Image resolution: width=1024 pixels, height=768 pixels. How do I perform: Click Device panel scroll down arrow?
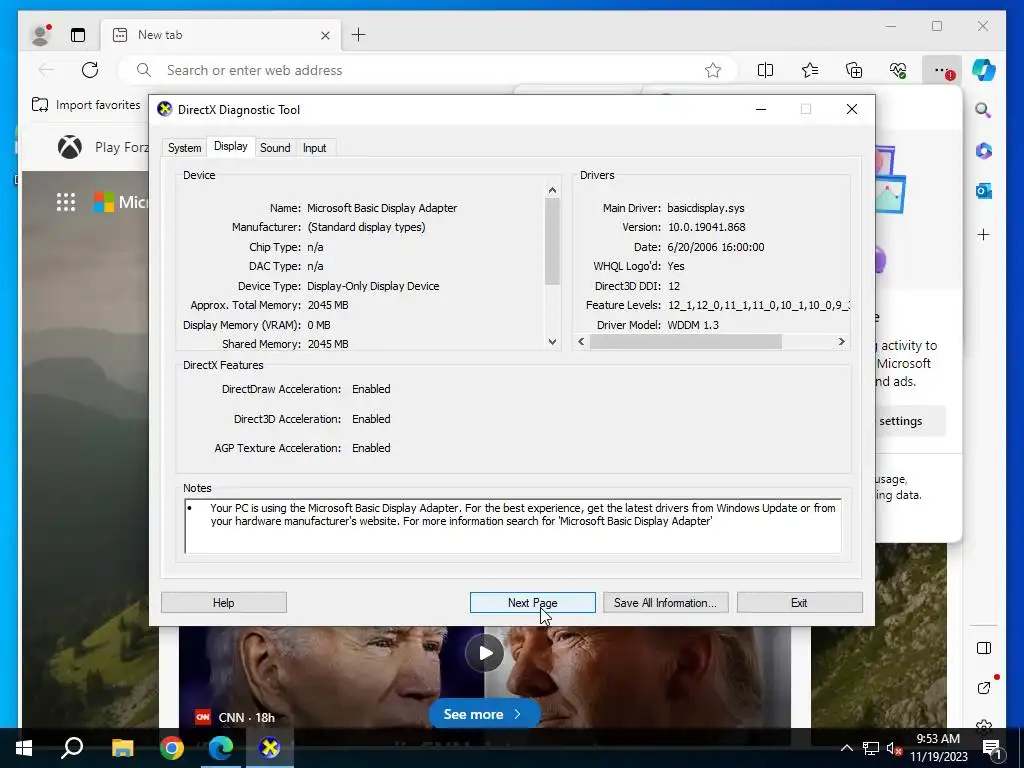pos(552,342)
